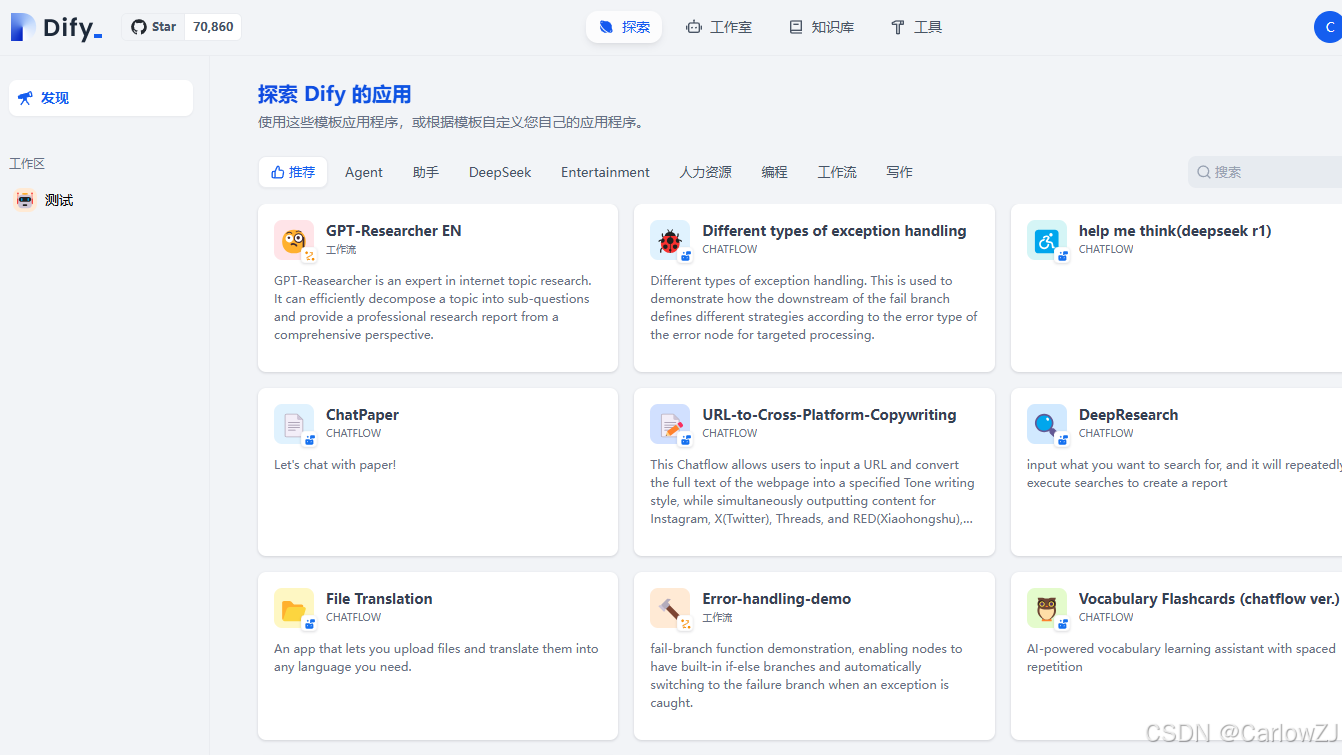The image size is (1342, 755).
Task: Click 'Let's chat with paper!' description
Action: [335, 465]
